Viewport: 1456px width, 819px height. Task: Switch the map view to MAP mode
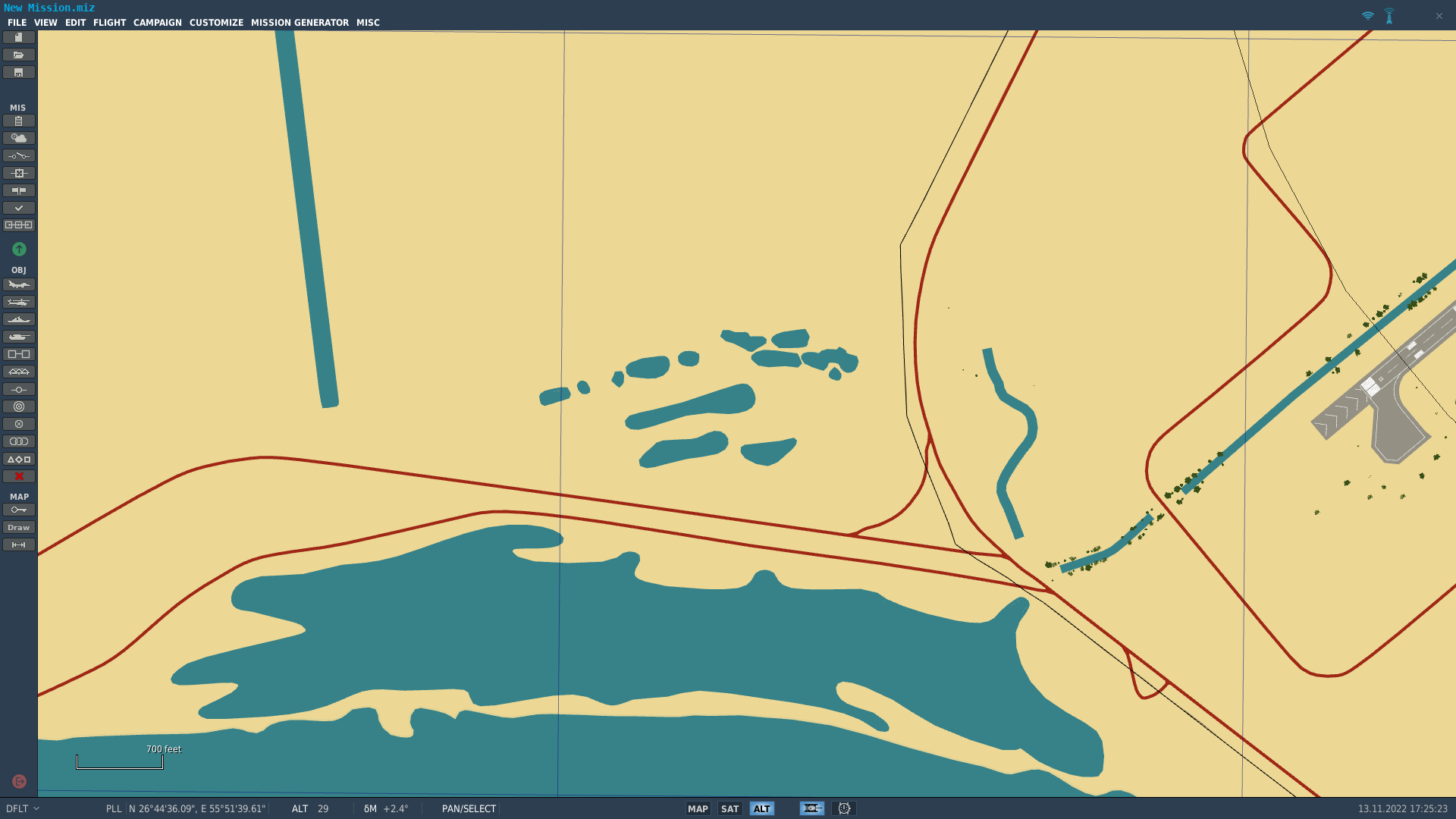(x=698, y=808)
